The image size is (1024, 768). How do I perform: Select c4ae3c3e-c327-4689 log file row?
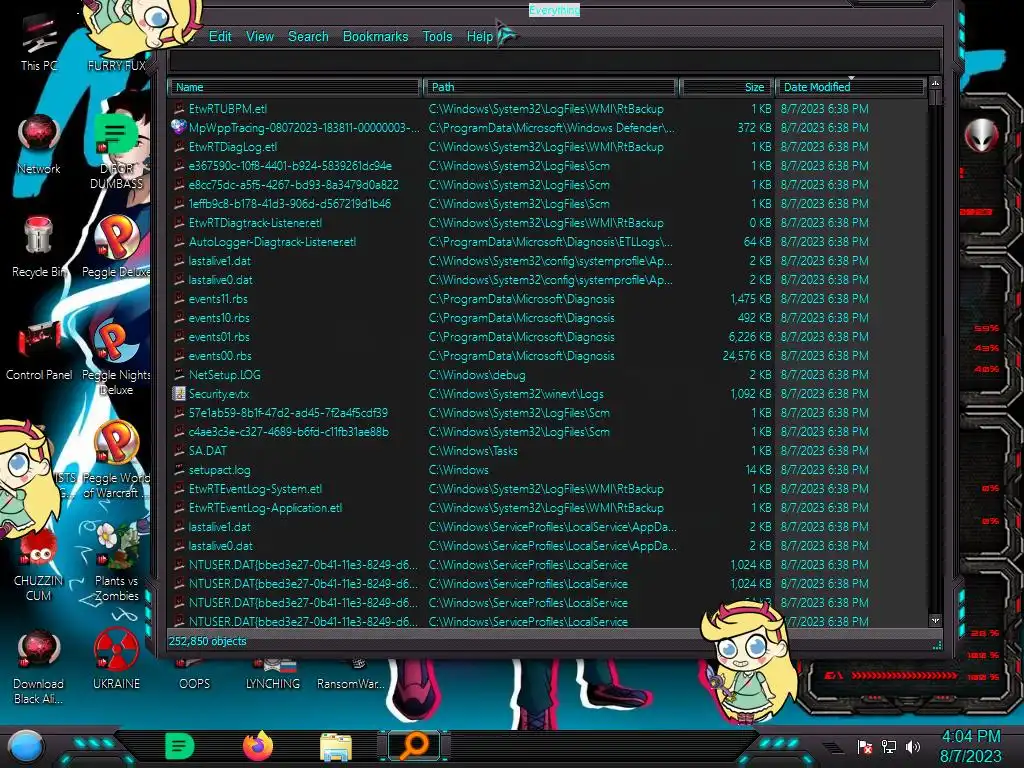(x=547, y=432)
